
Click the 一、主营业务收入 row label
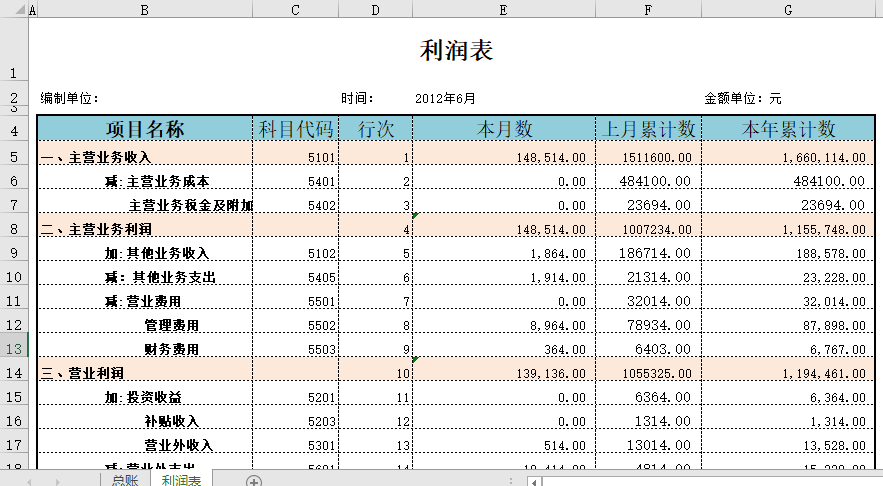[x=96, y=157]
